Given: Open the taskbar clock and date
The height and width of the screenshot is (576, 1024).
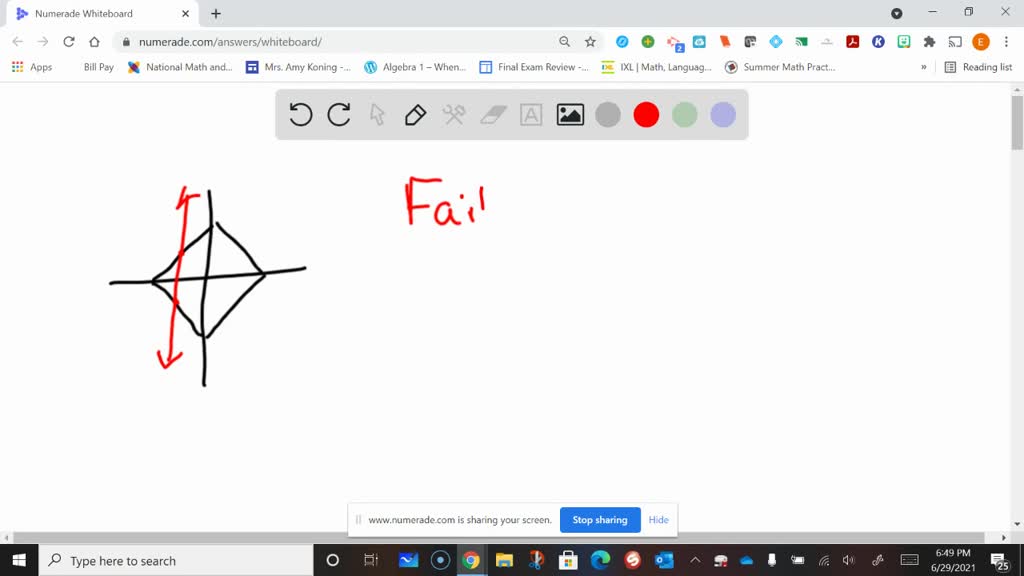Looking at the screenshot, I should 953,560.
